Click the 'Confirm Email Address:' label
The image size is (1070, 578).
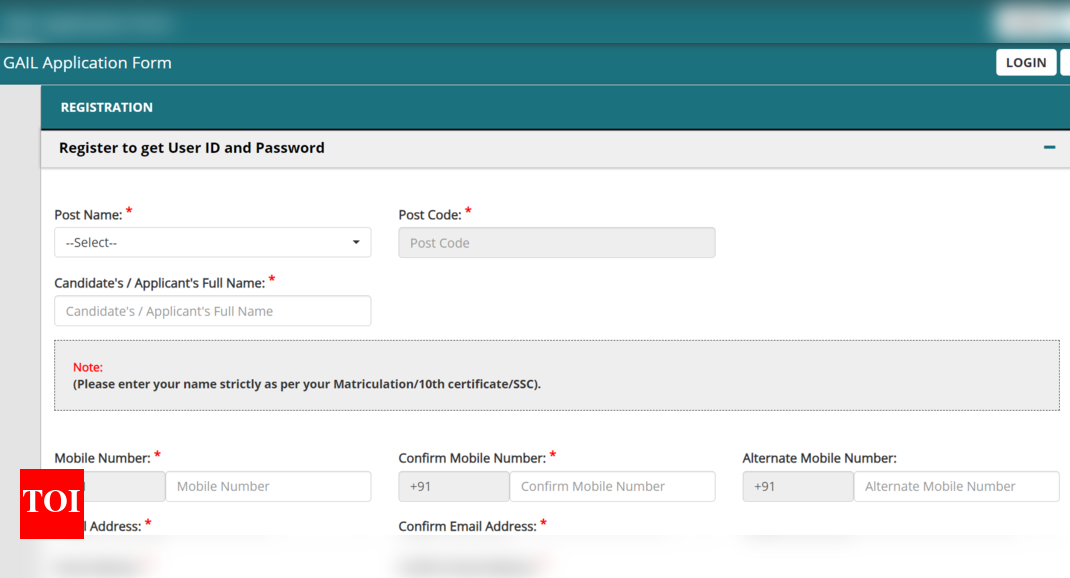[x=467, y=526]
